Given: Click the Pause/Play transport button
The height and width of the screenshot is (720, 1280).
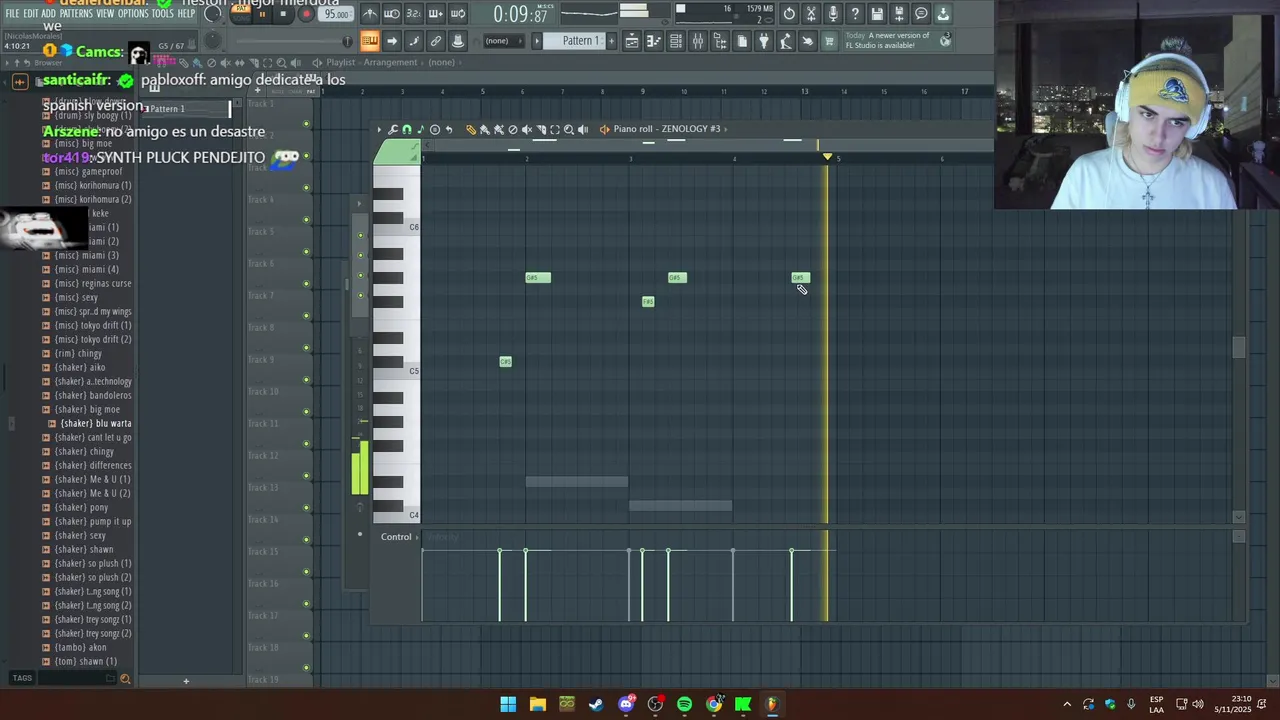Looking at the screenshot, I should [262, 14].
